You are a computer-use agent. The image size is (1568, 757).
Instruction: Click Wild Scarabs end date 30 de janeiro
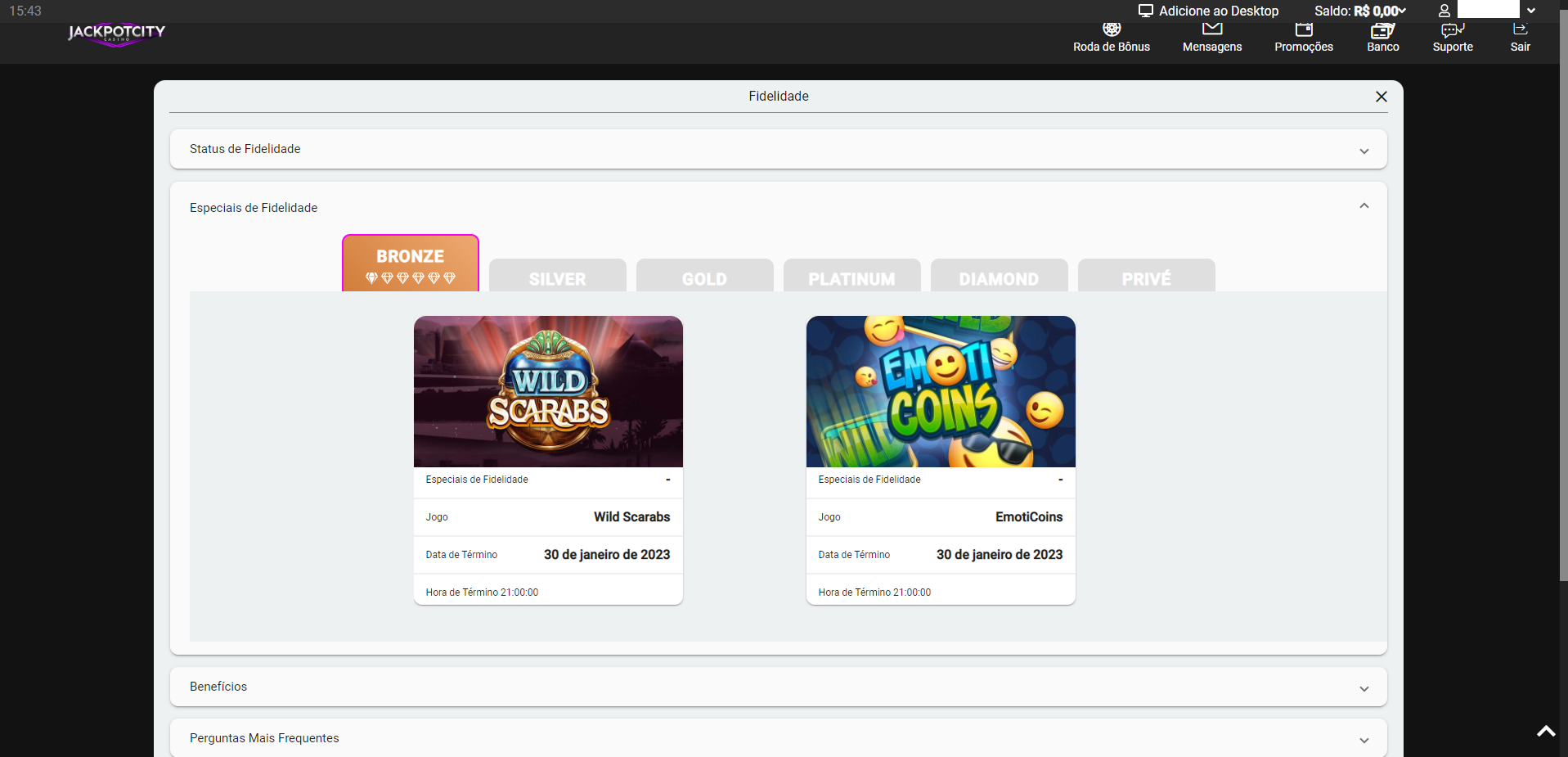tap(607, 555)
